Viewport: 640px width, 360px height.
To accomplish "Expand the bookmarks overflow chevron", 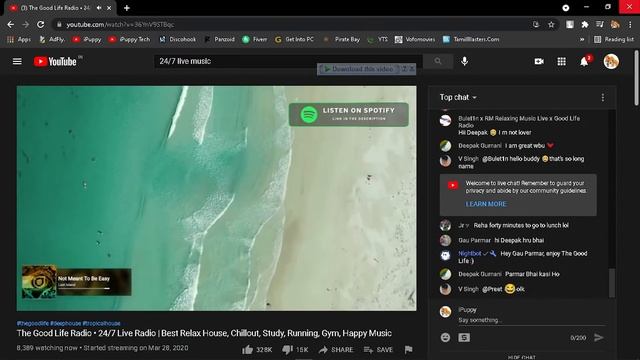I will (x=582, y=39).
